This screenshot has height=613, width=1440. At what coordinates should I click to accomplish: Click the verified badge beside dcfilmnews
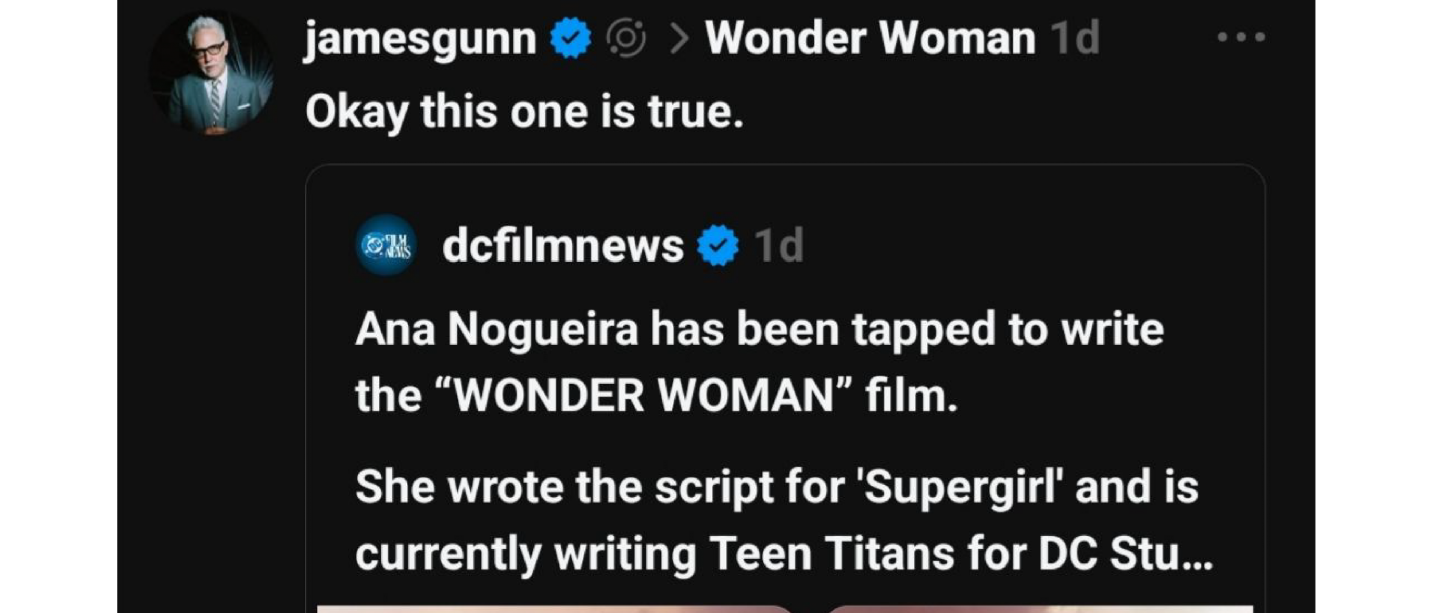tap(717, 246)
